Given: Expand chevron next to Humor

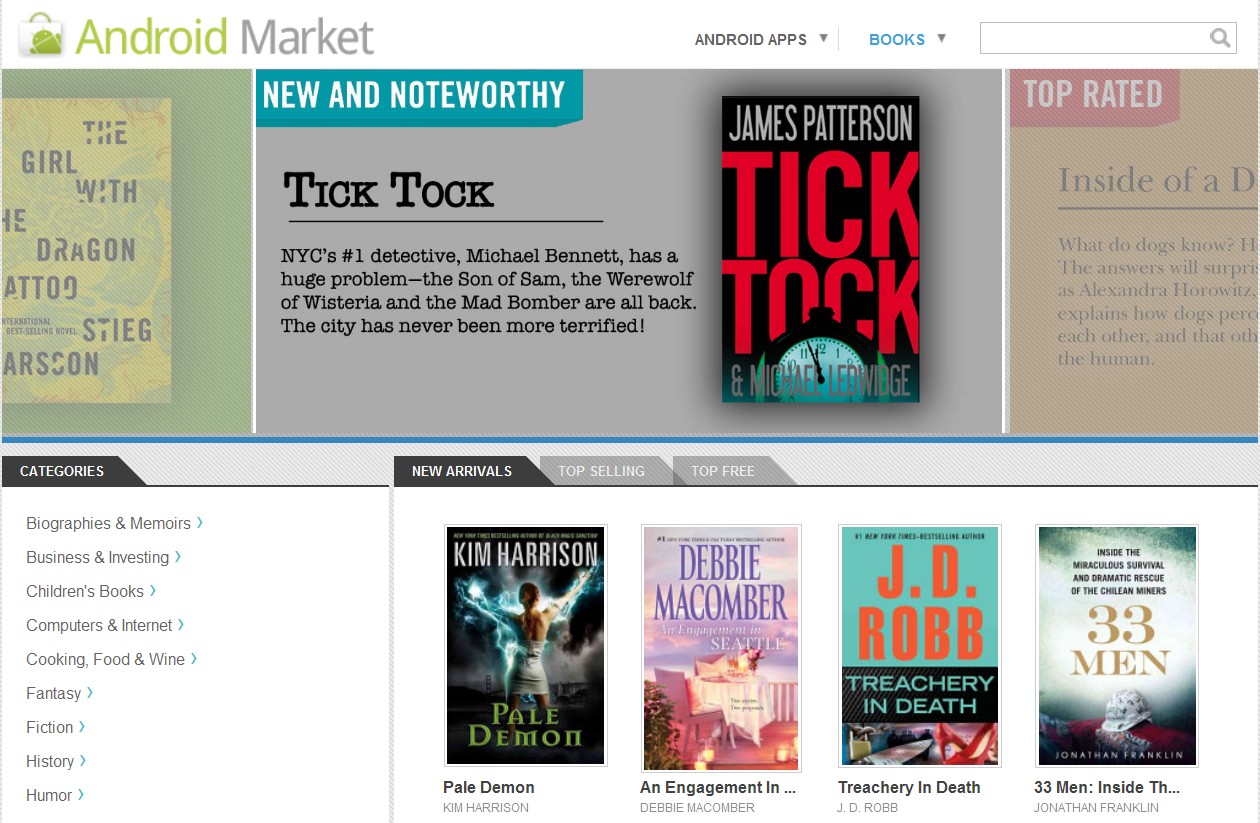Looking at the screenshot, I should point(81,794).
